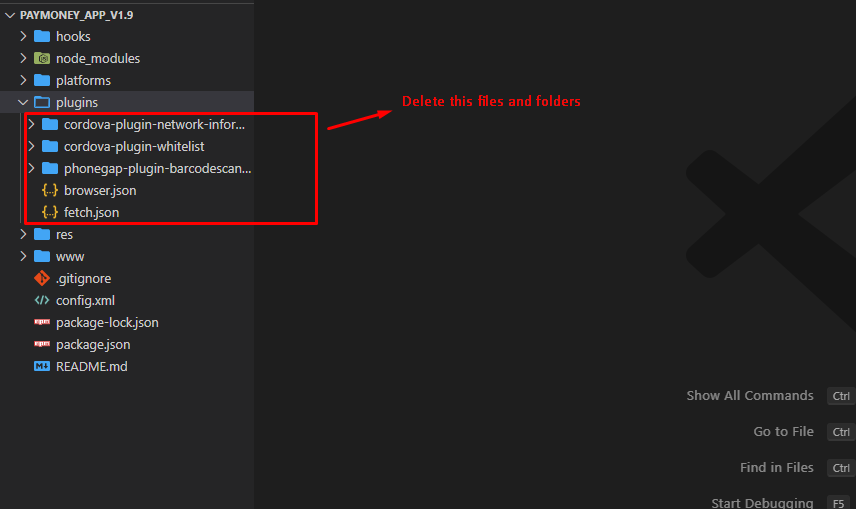Select the res folder

[64, 234]
